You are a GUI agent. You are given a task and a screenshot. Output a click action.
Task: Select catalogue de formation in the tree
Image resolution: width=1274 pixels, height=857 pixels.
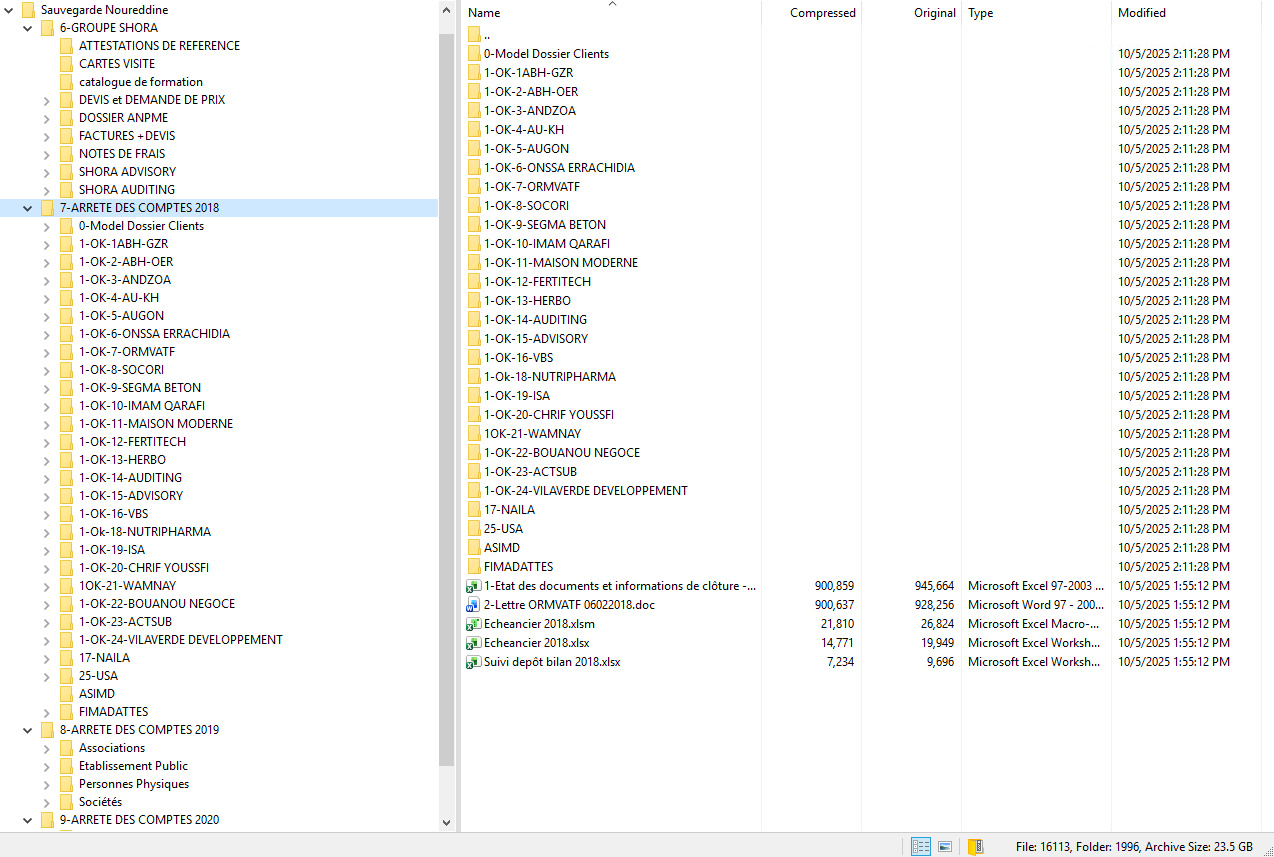(141, 82)
